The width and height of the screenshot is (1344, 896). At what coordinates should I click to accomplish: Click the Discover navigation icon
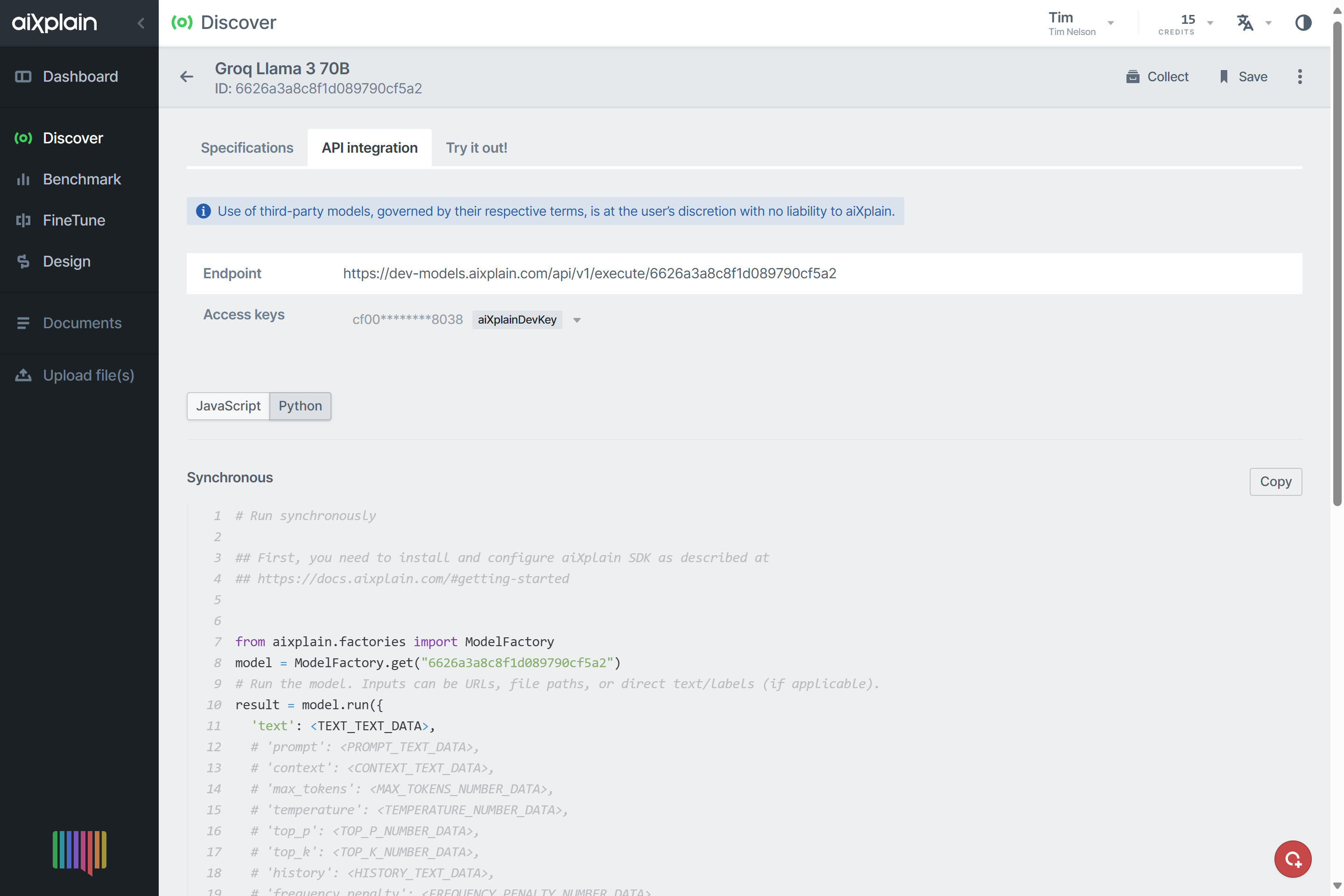coord(22,138)
